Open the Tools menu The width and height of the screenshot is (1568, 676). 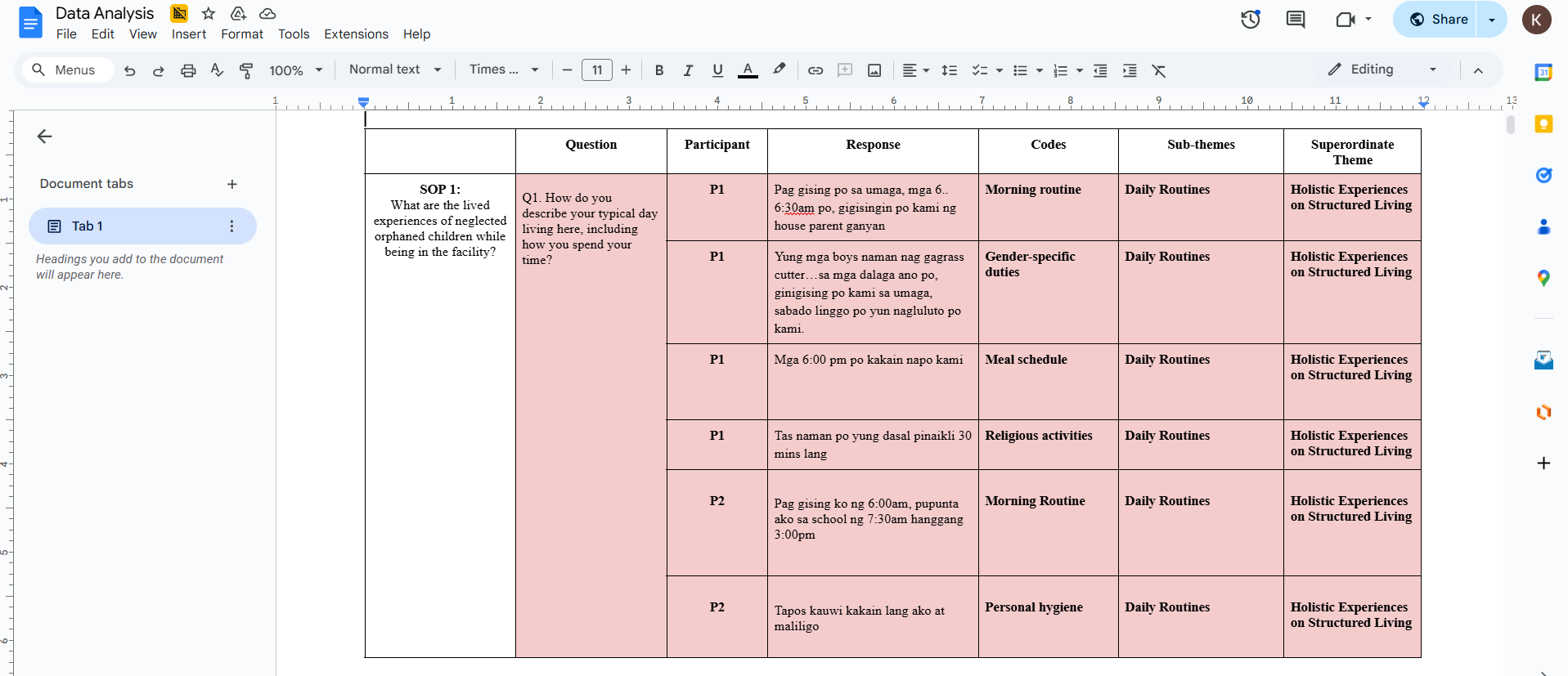[x=294, y=34]
